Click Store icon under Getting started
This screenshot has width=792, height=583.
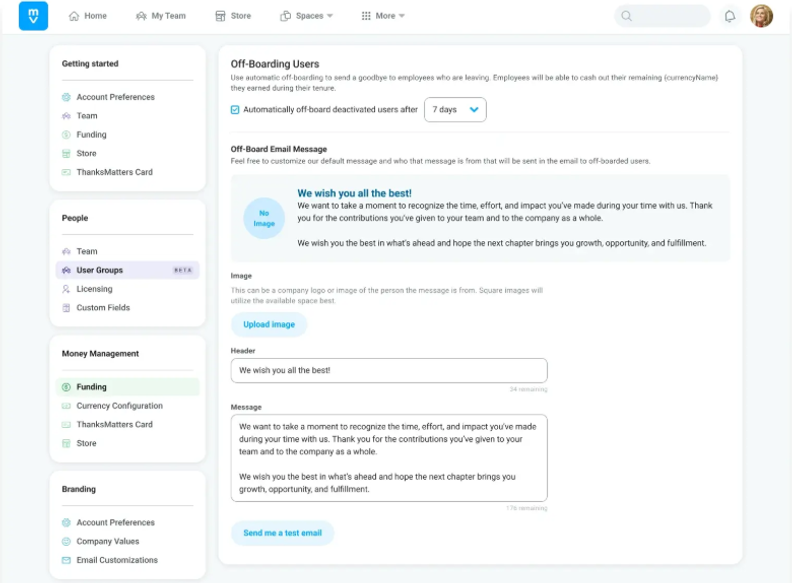[x=66, y=153]
